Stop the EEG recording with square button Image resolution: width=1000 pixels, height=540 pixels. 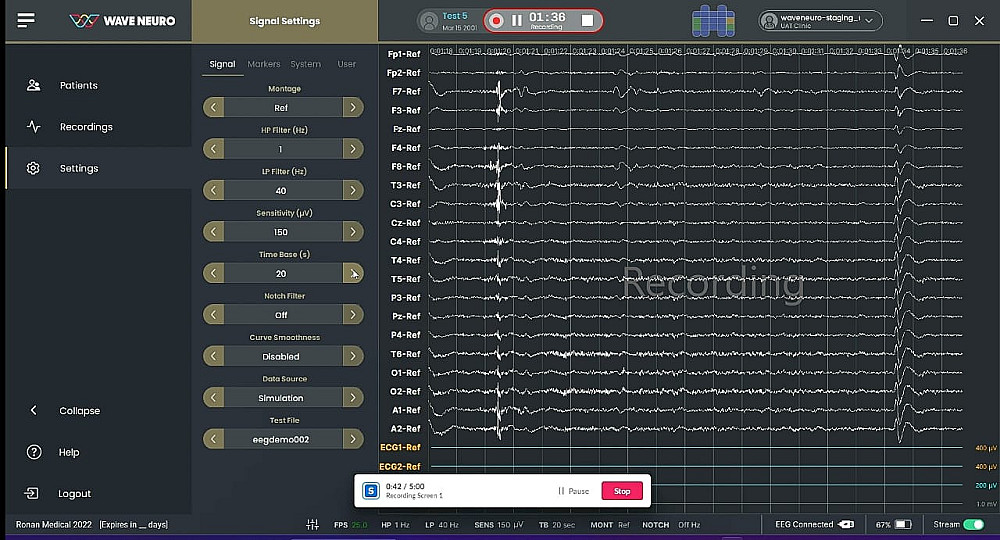coord(587,21)
